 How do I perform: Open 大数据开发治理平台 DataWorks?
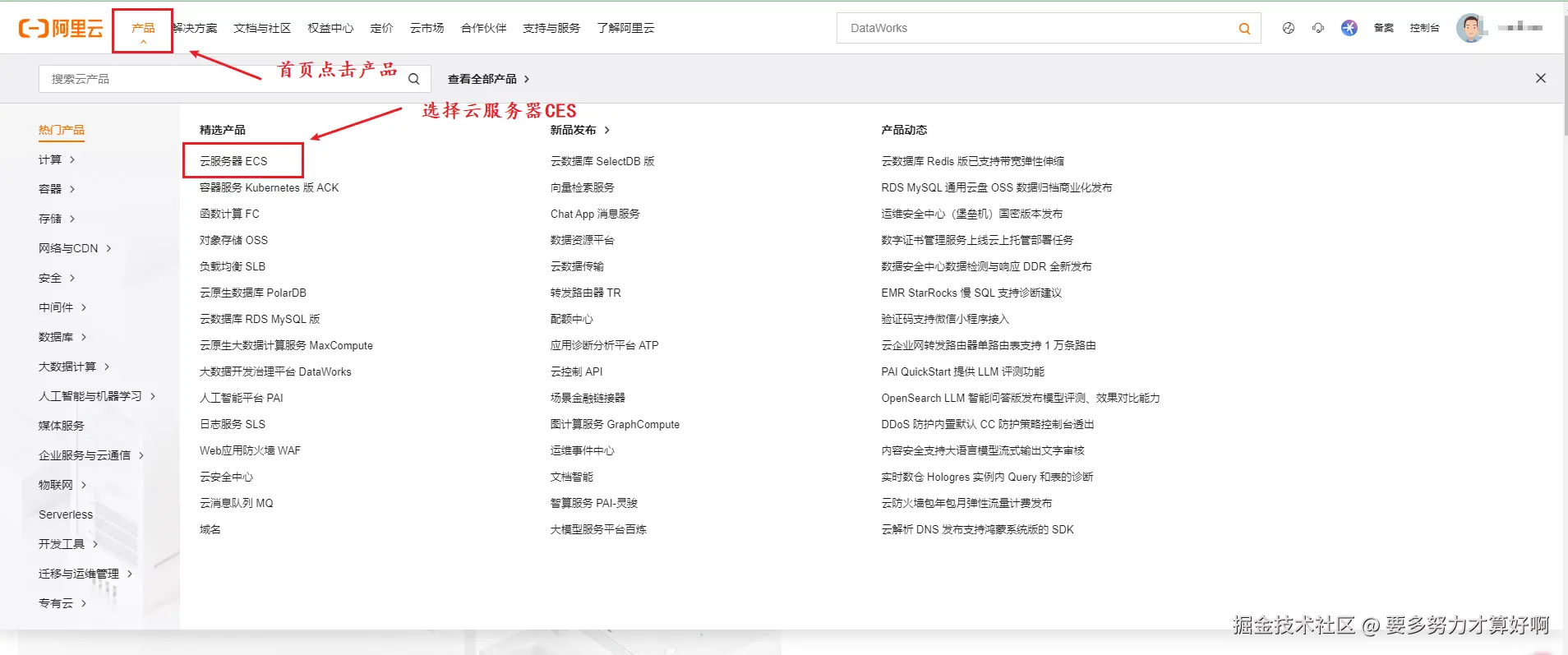pyautogui.click(x=275, y=371)
